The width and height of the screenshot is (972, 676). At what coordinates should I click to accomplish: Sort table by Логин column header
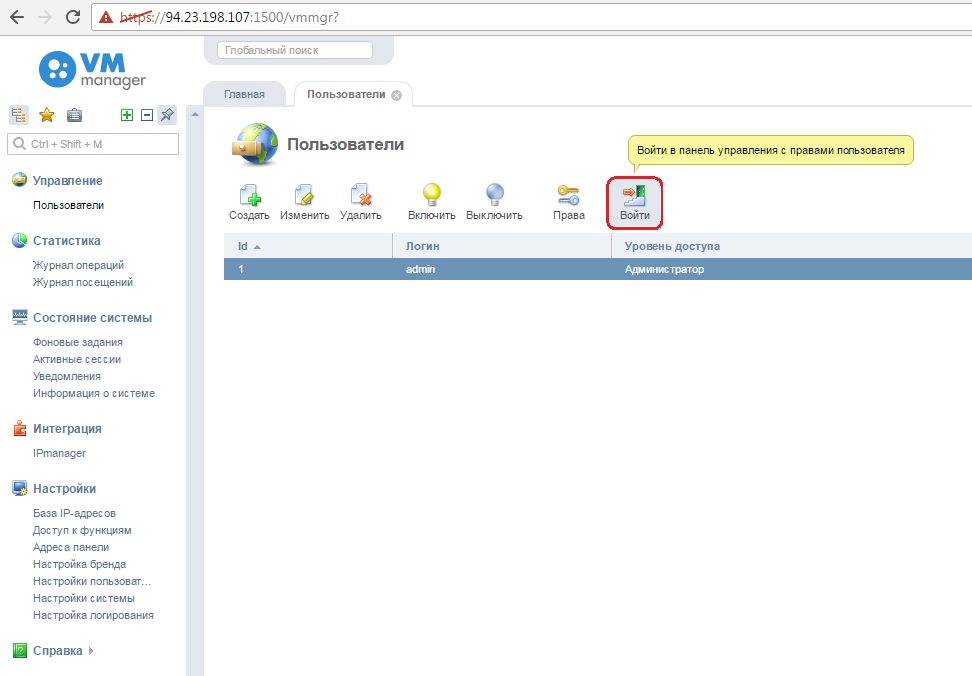point(502,246)
